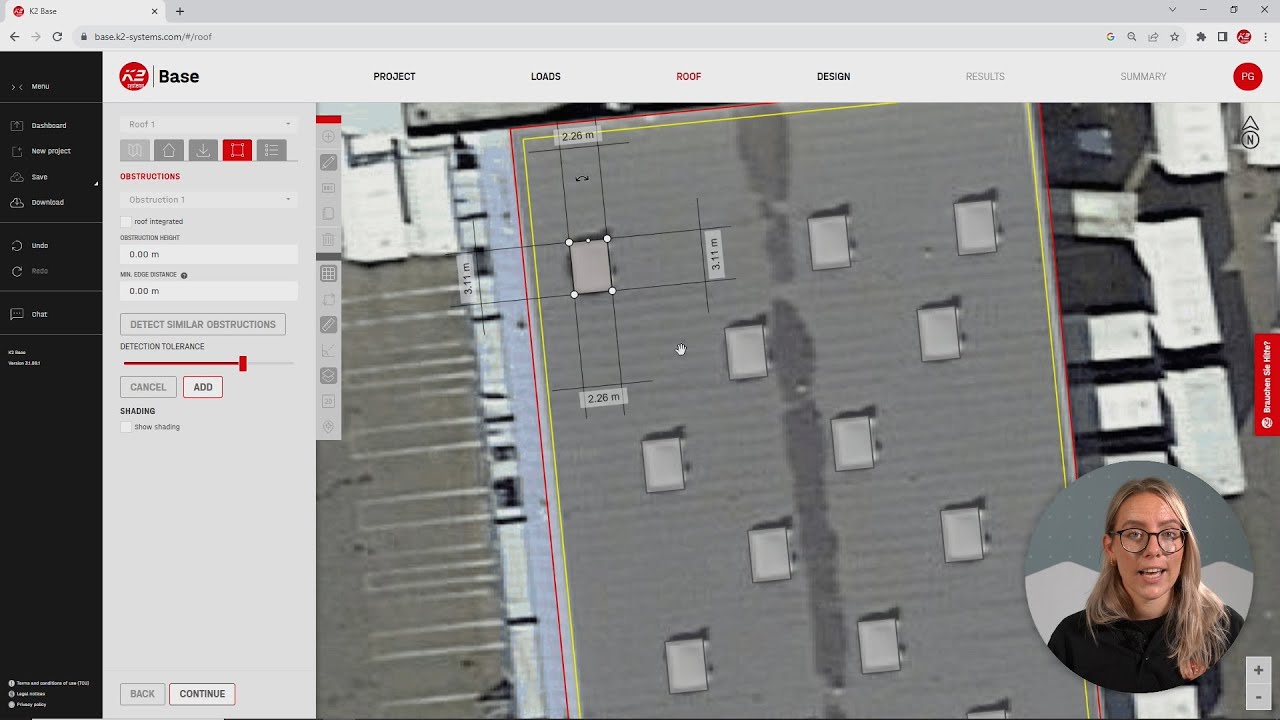The height and width of the screenshot is (720, 1280).
Task: Click the CONTINUE button
Action: pyautogui.click(x=202, y=694)
